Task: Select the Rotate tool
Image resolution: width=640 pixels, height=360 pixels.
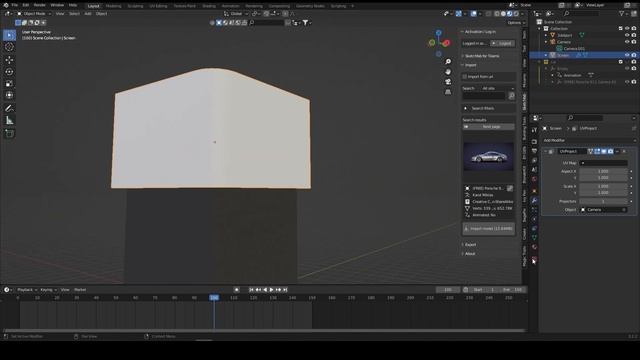Action: click(x=9, y=72)
